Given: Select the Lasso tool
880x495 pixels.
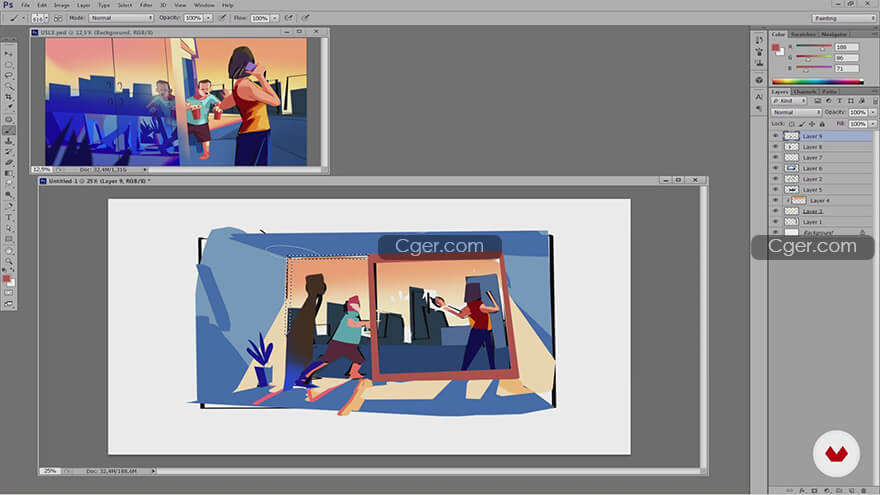Looking at the screenshot, I should tap(8, 75).
